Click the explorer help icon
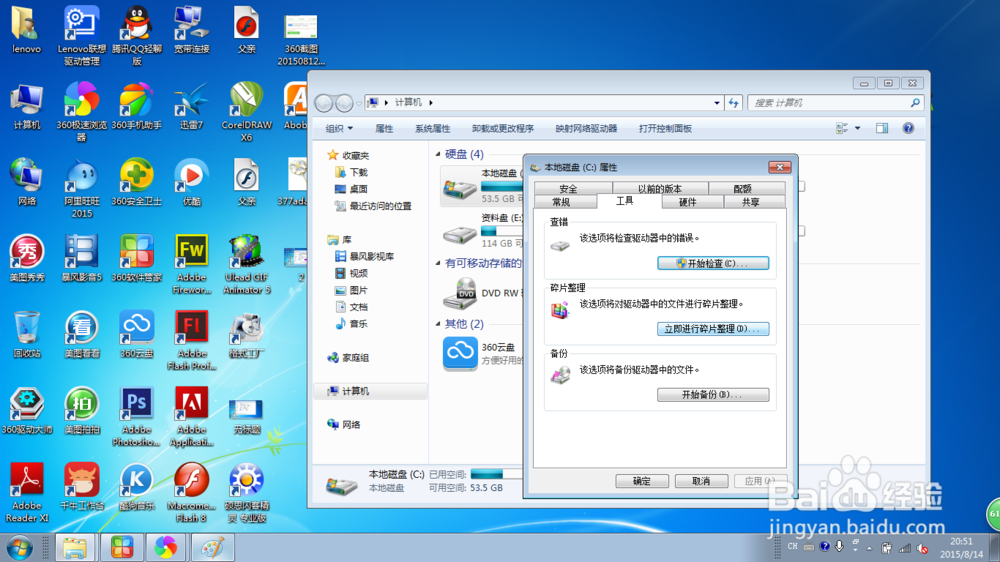1000x562 pixels. pos(908,128)
